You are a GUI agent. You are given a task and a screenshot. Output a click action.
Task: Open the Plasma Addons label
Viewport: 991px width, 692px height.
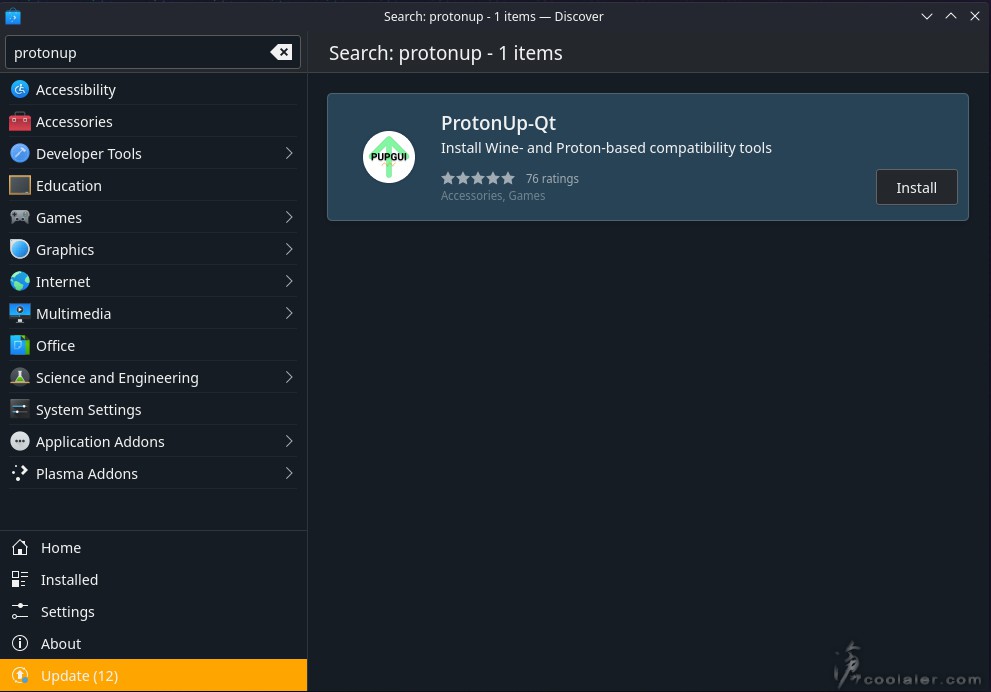pos(87,473)
